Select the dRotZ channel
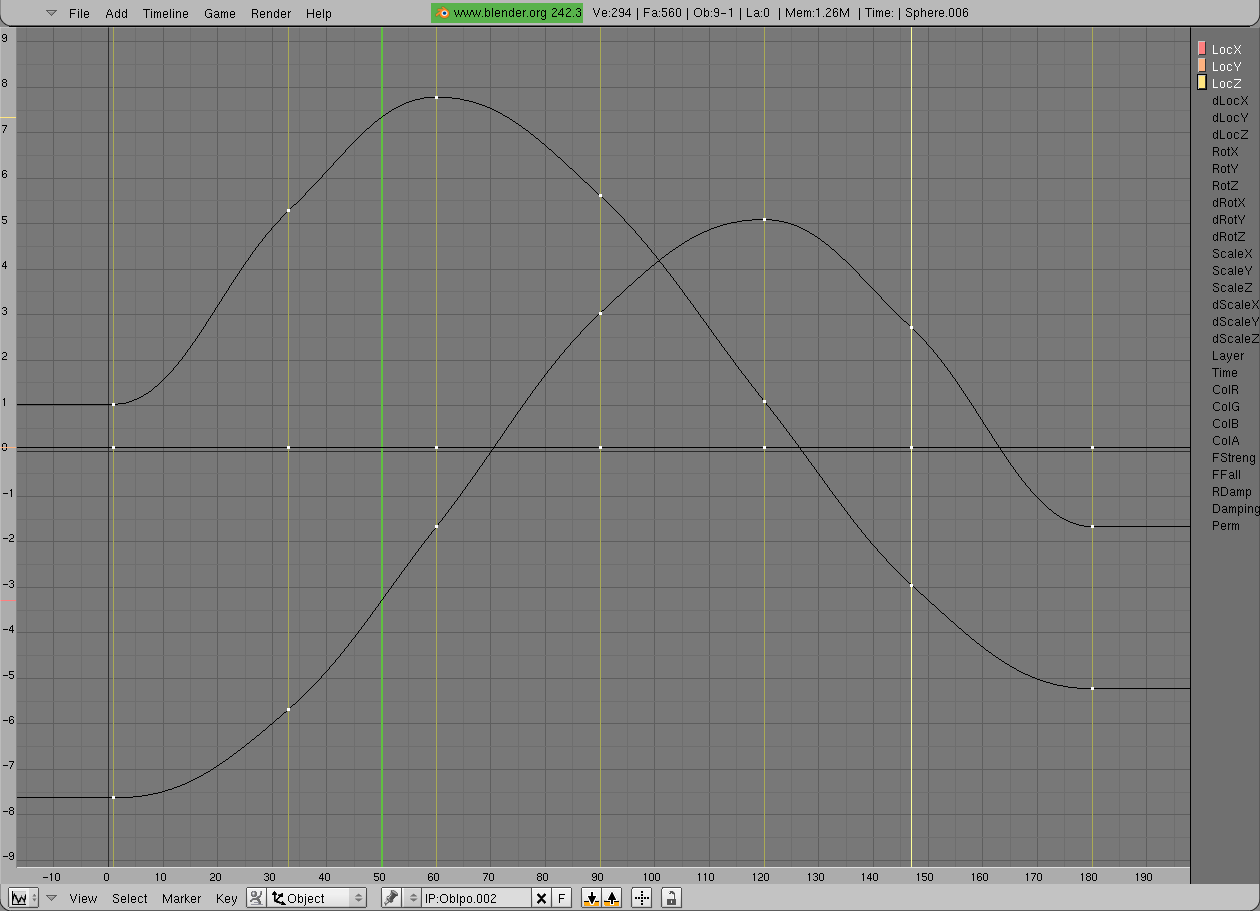 [1229, 236]
